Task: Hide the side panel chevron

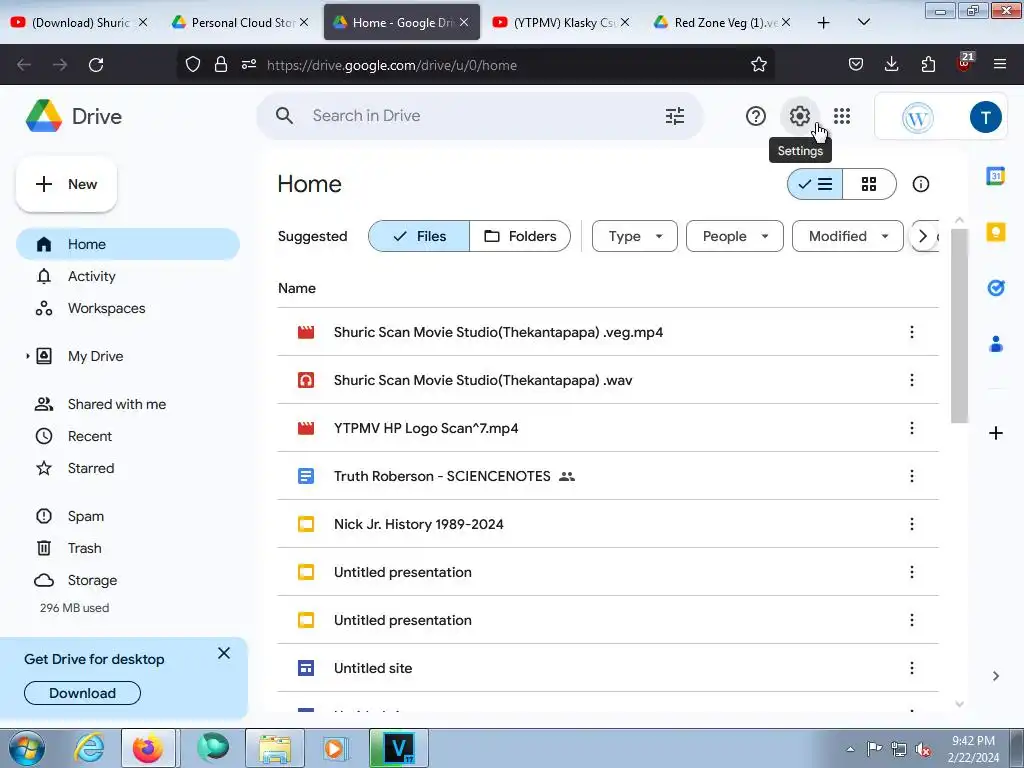Action: pos(995,676)
